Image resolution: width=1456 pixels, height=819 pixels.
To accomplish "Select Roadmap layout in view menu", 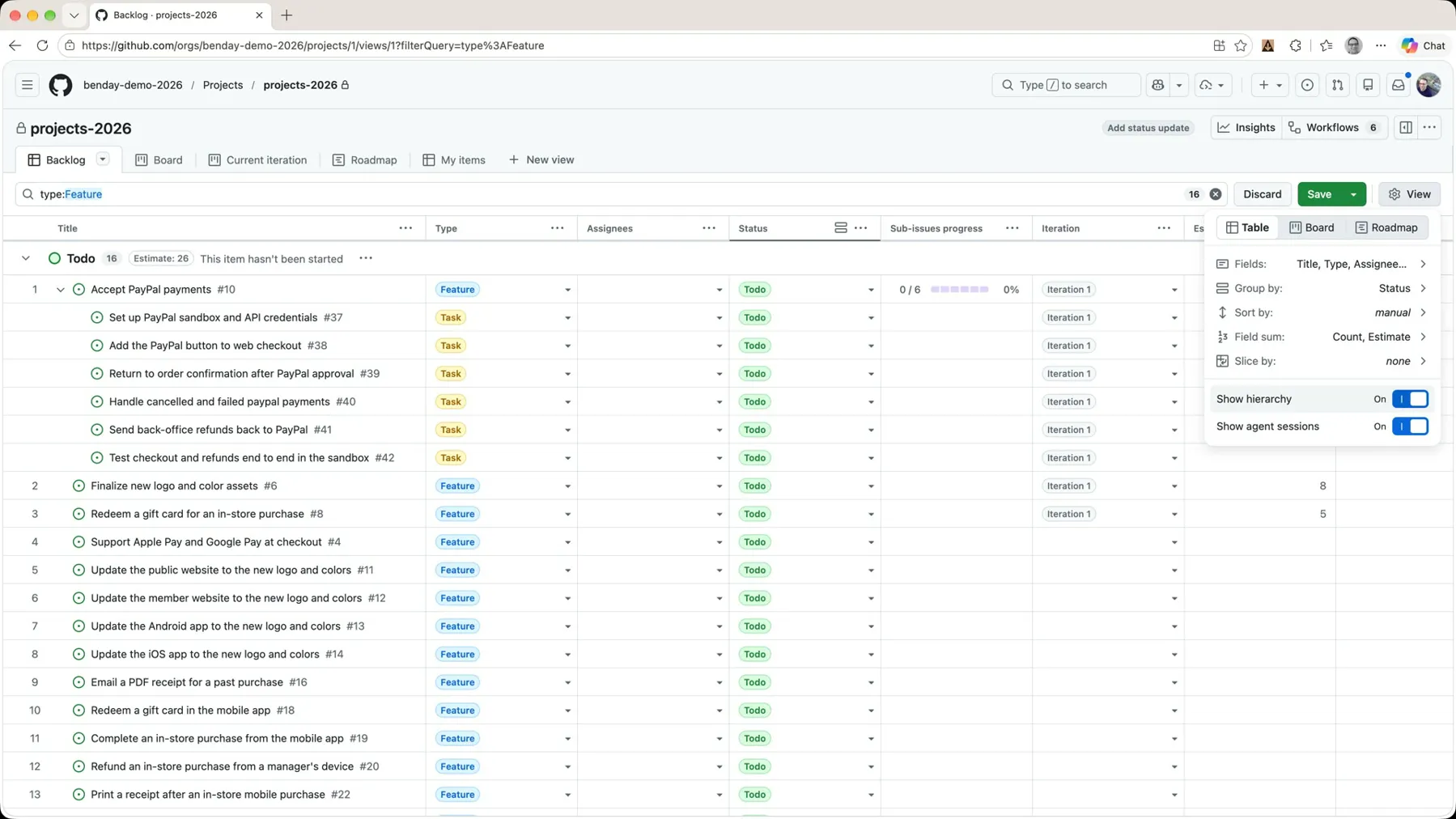I will click(x=1386, y=227).
